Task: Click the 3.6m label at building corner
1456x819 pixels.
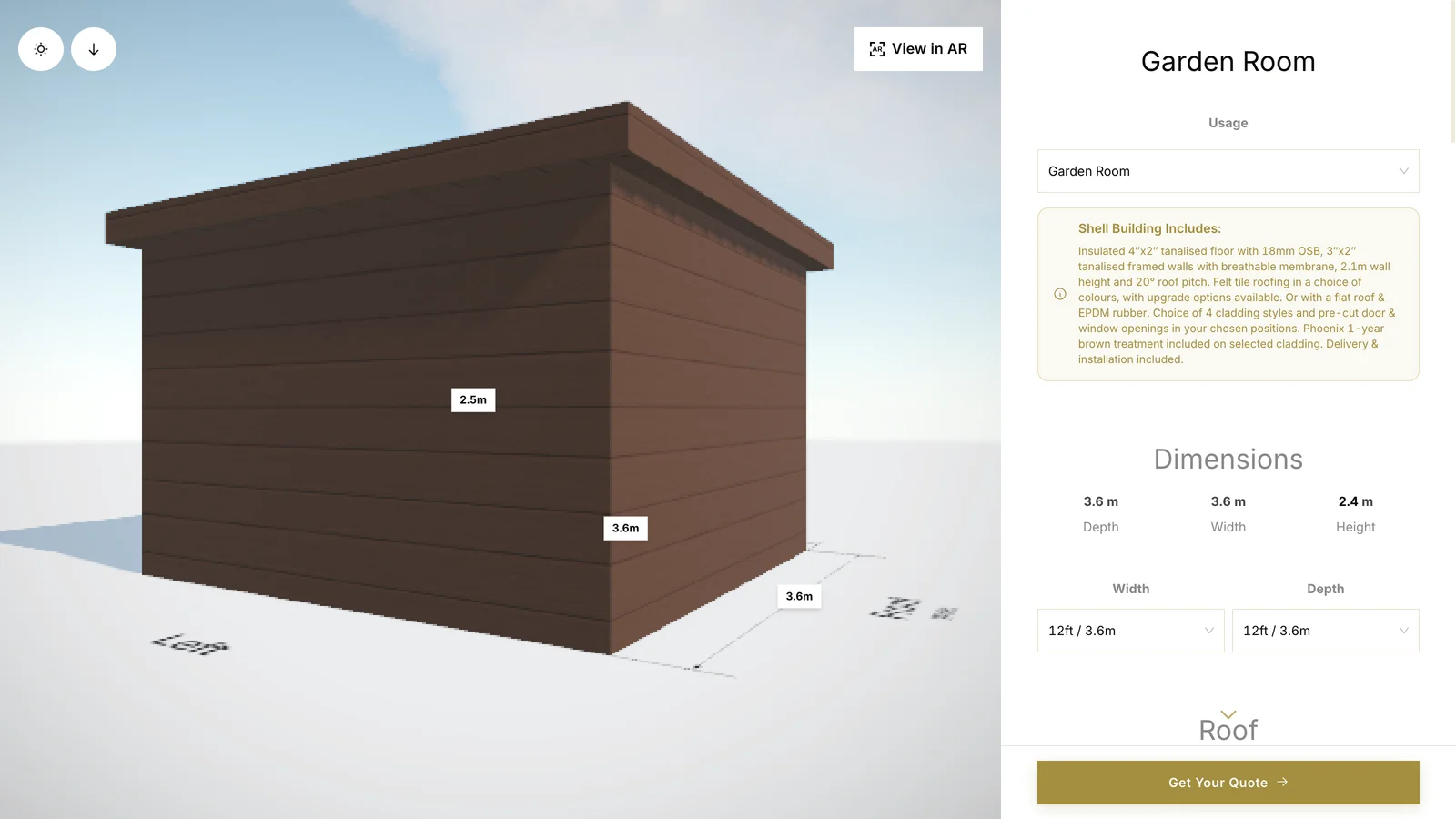Action: point(625,528)
